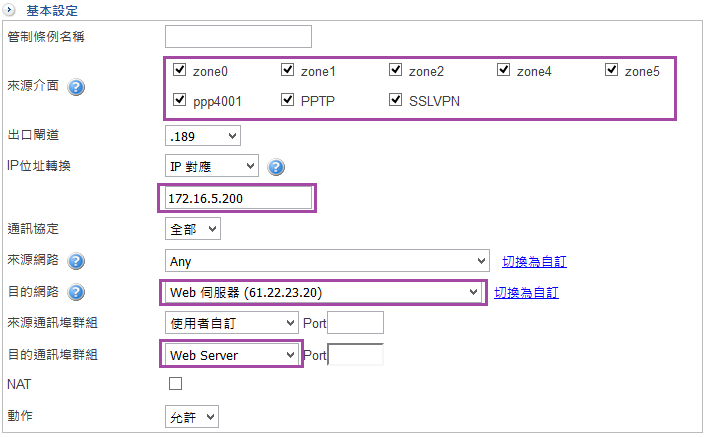
Task: Uncheck the SSLVPN checkbox
Action: (x=396, y=100)
